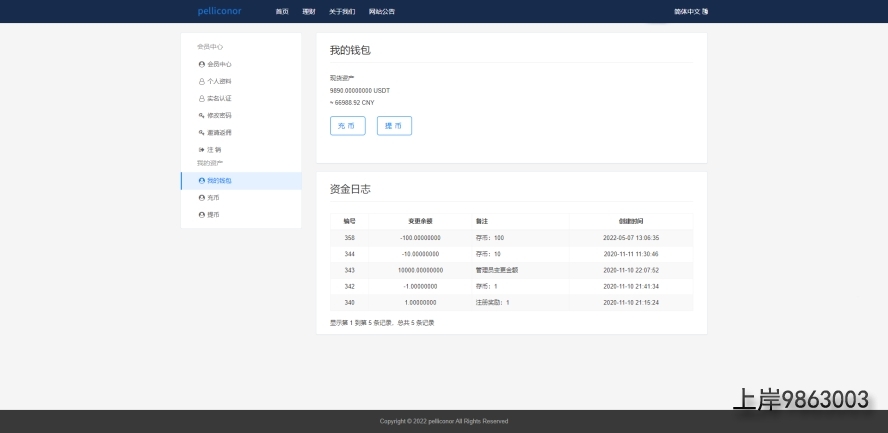Click the records count summary below table
Screen dimensions: 888x433
[x=382, y=323]
